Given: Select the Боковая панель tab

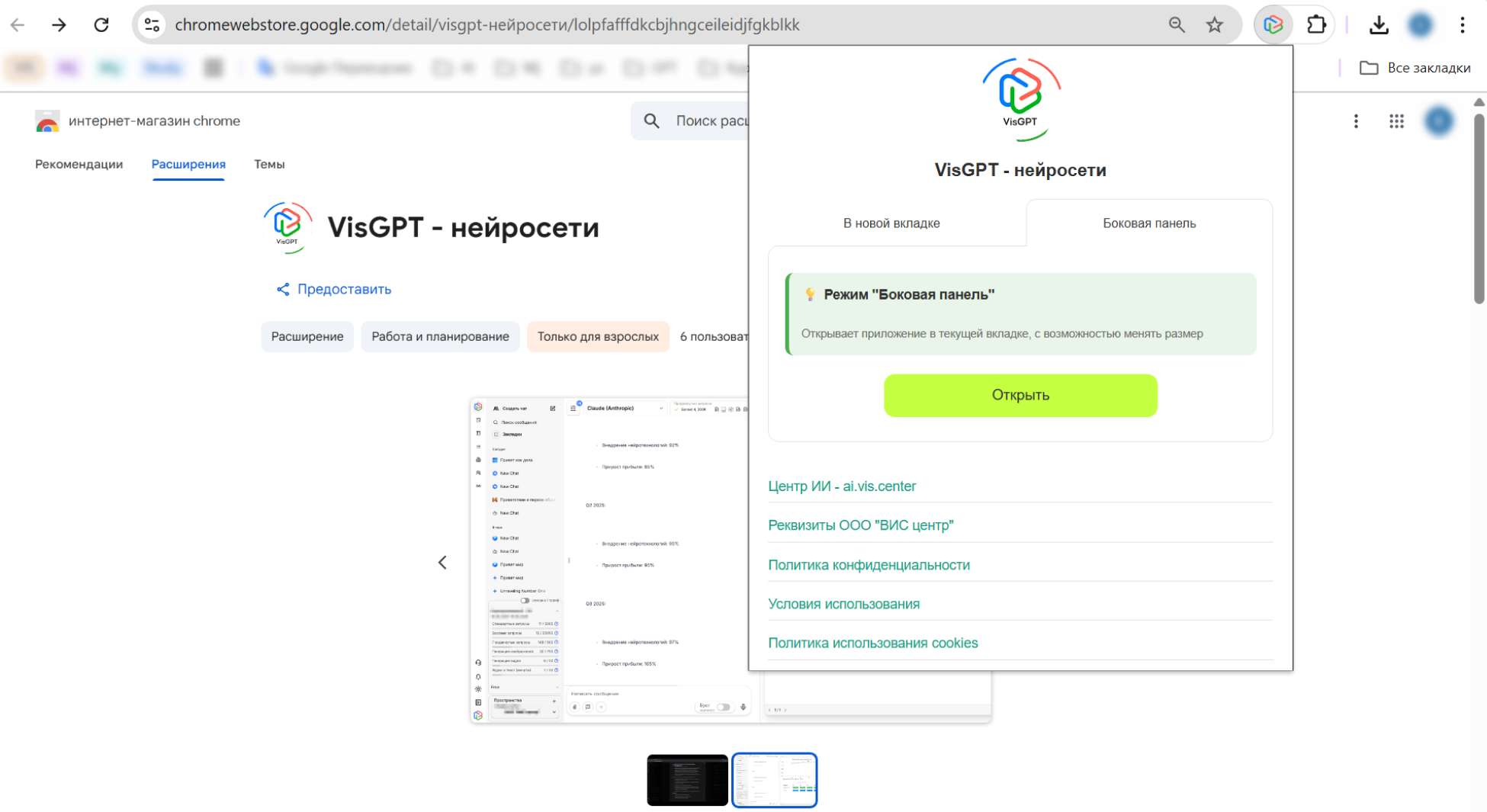Looking at the screenshot, I should click(x=1149, y=223).
